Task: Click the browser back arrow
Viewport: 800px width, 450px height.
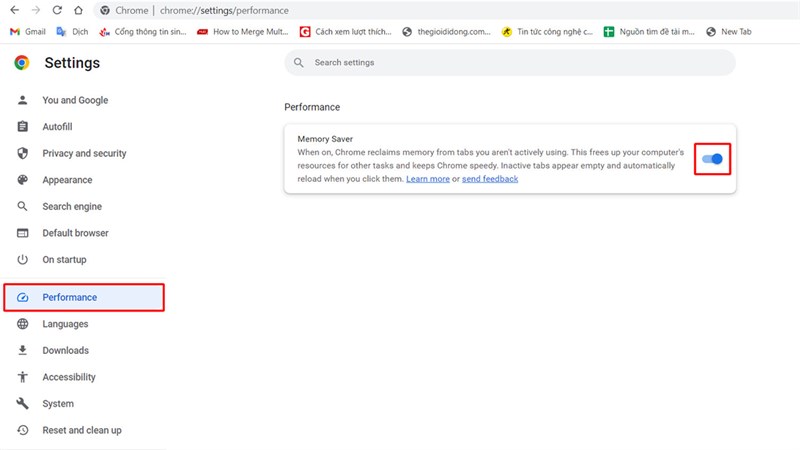Action: [x=15, y=10]
